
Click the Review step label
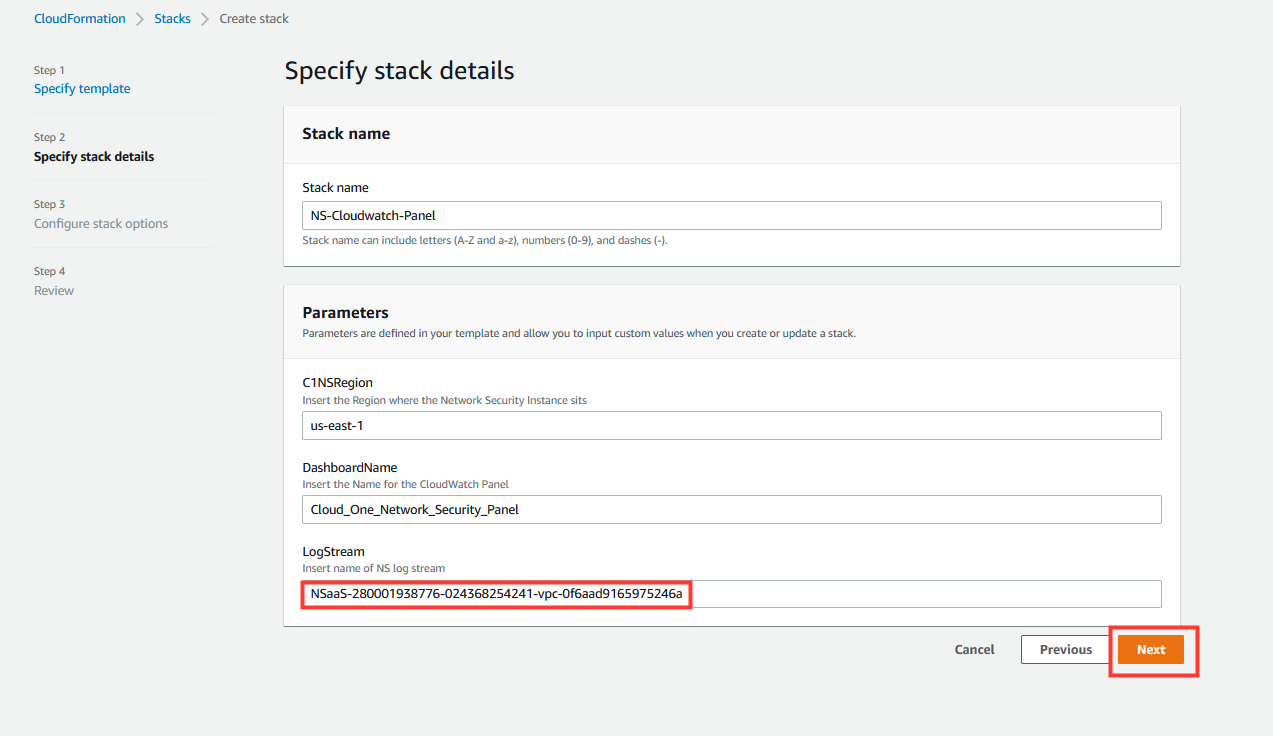(54, 291)
